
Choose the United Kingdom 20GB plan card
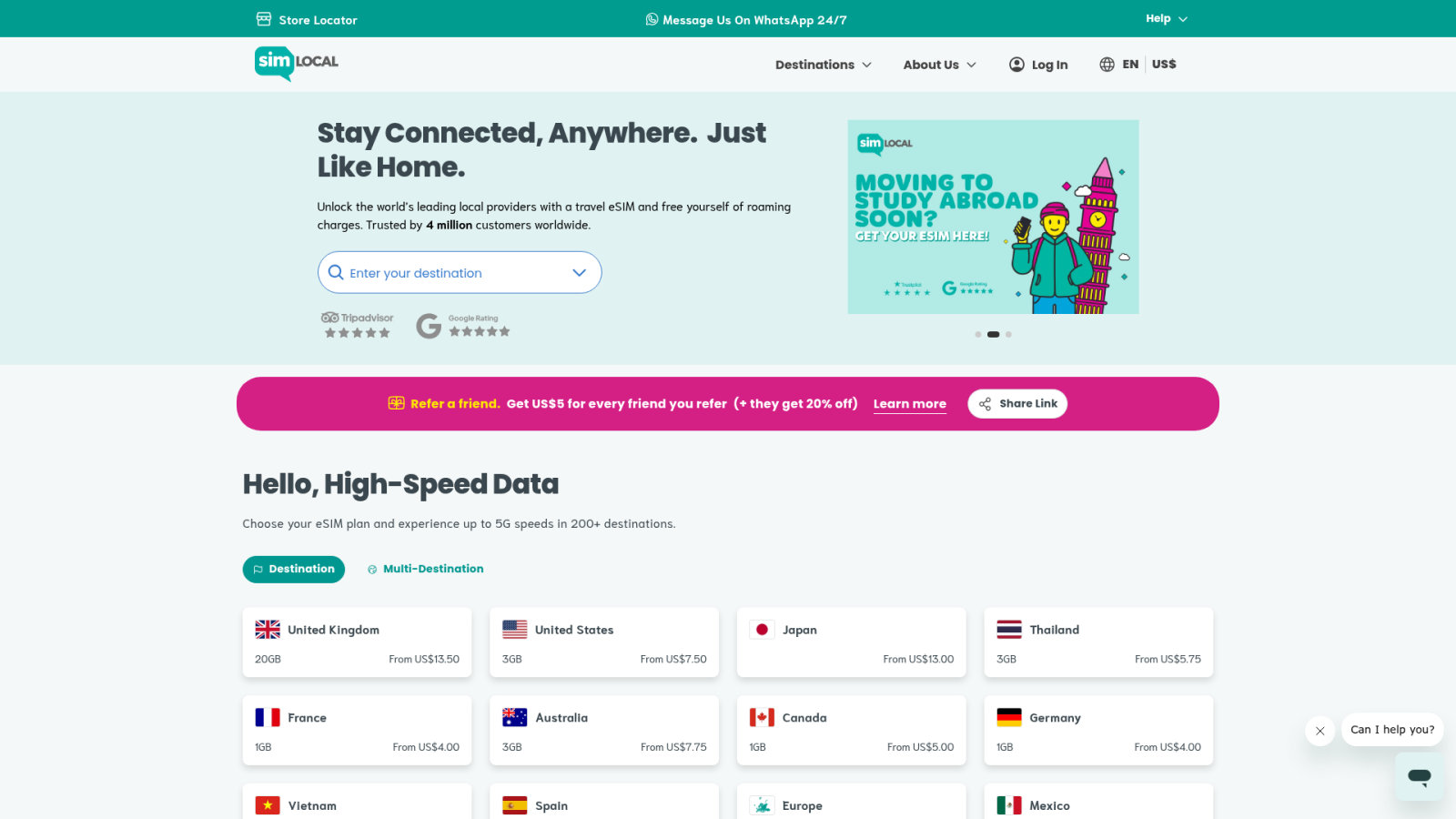point(357,642)
